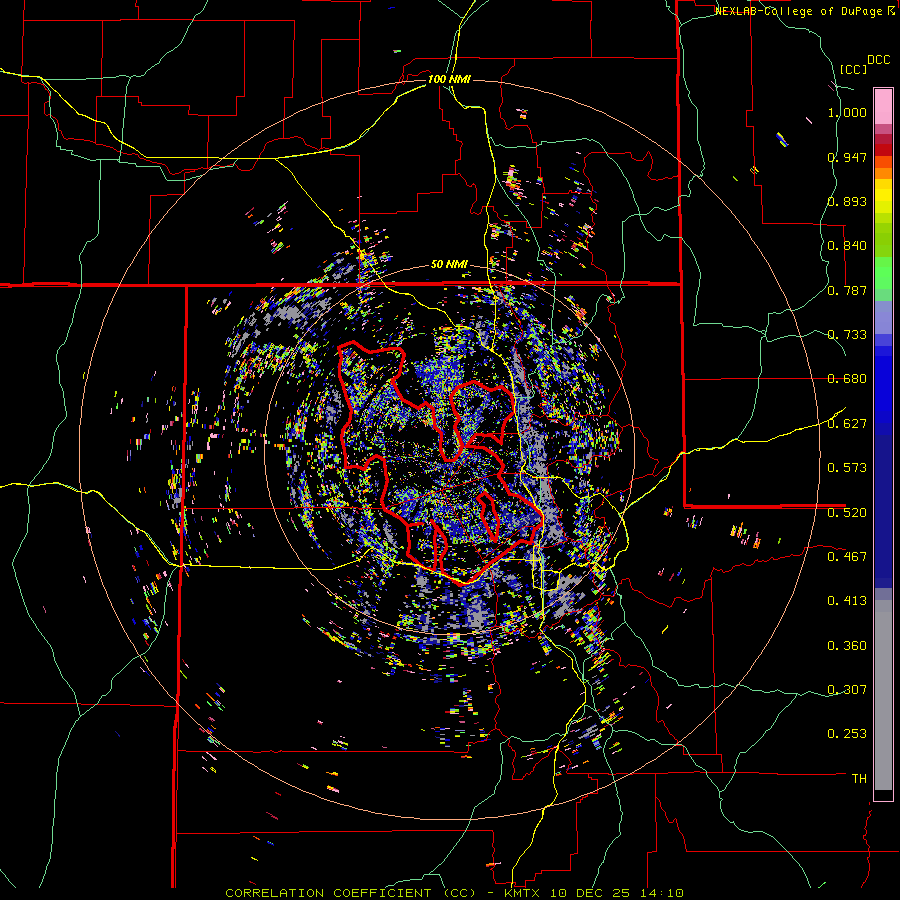Select the 0.893 scale value

(x=847, y=201)
